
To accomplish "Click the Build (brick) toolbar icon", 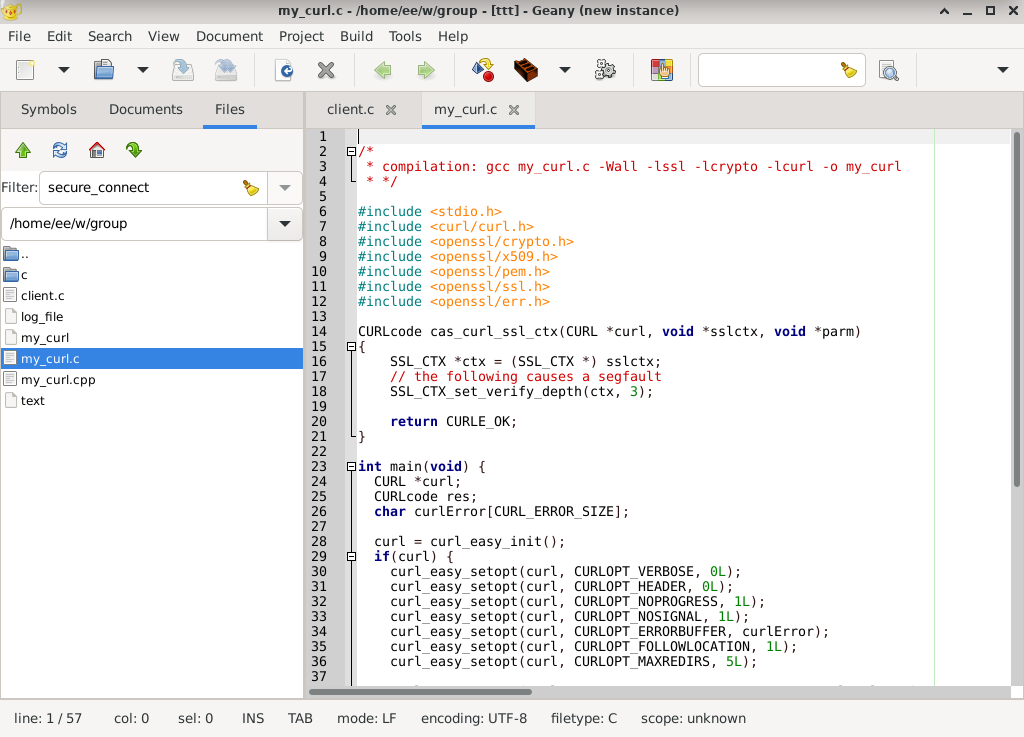I will (x=526, y=70).
